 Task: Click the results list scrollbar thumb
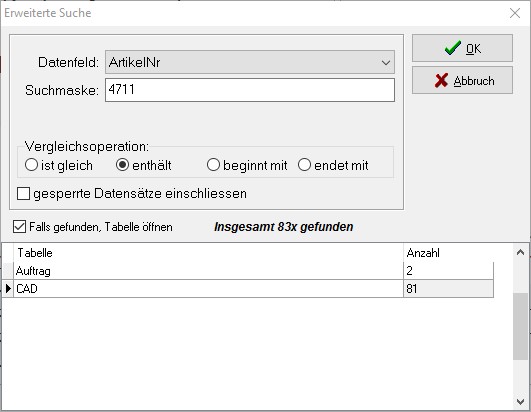pos(521,326)
